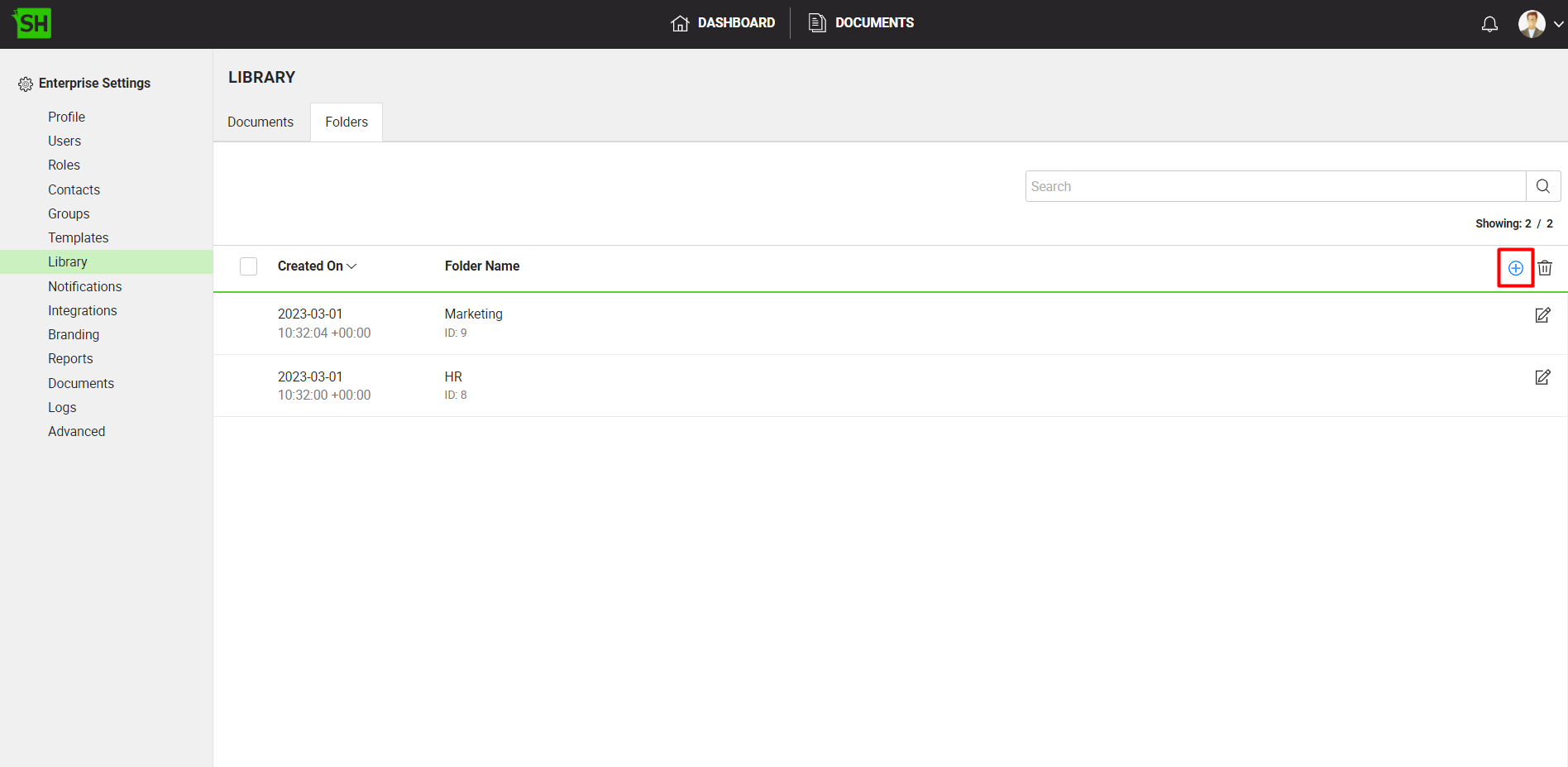Sort by Created On column
The image size is (1568, 767).
click(317, 266)
